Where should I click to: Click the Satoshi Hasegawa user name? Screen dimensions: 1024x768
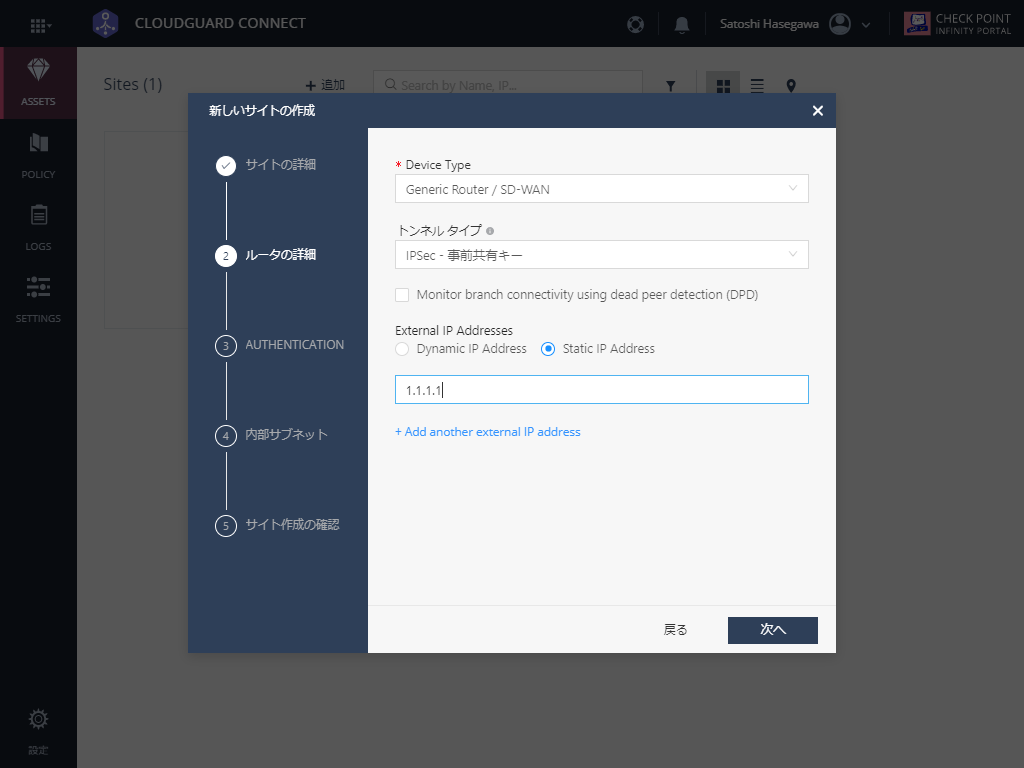tap(769, 24)
